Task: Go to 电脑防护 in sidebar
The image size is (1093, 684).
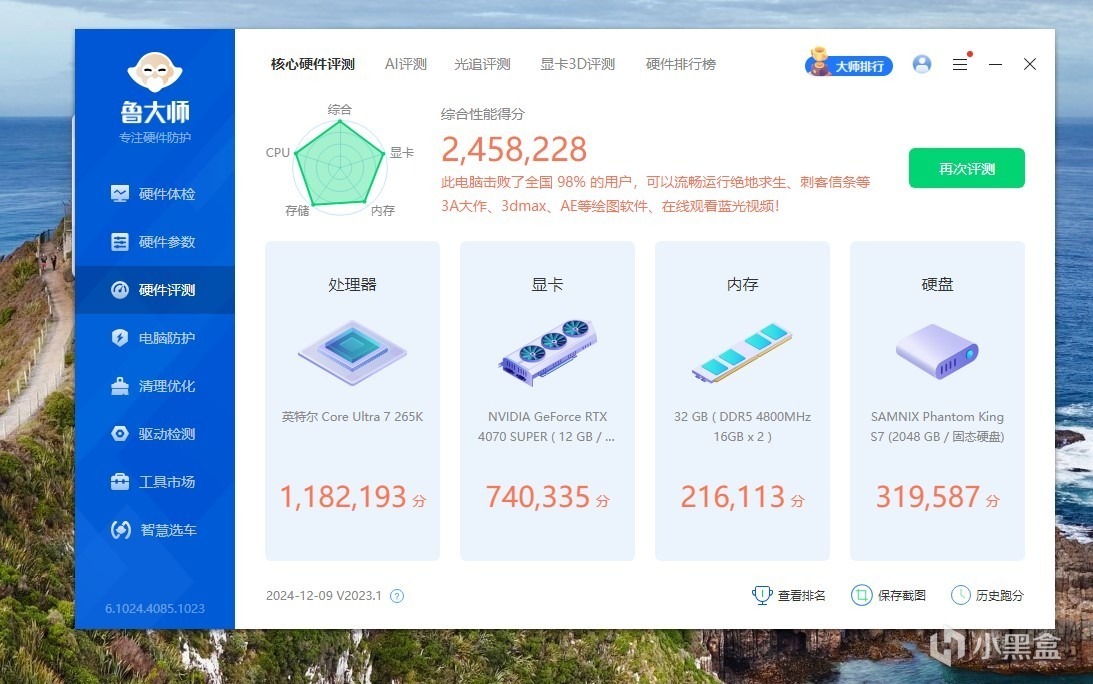Action: 155,338
